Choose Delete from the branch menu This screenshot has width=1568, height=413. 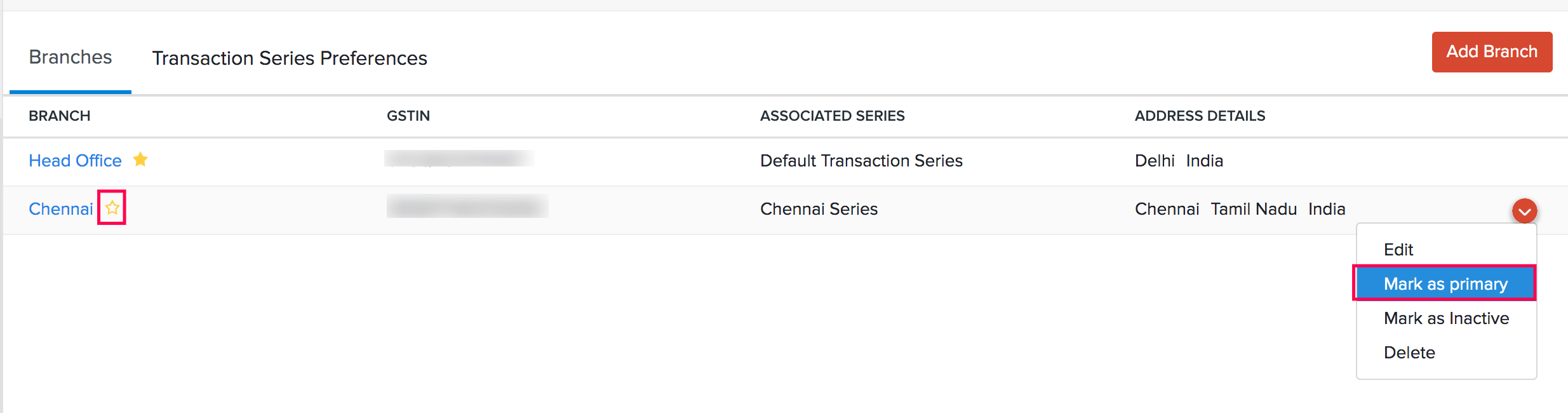pos(1409,353)
